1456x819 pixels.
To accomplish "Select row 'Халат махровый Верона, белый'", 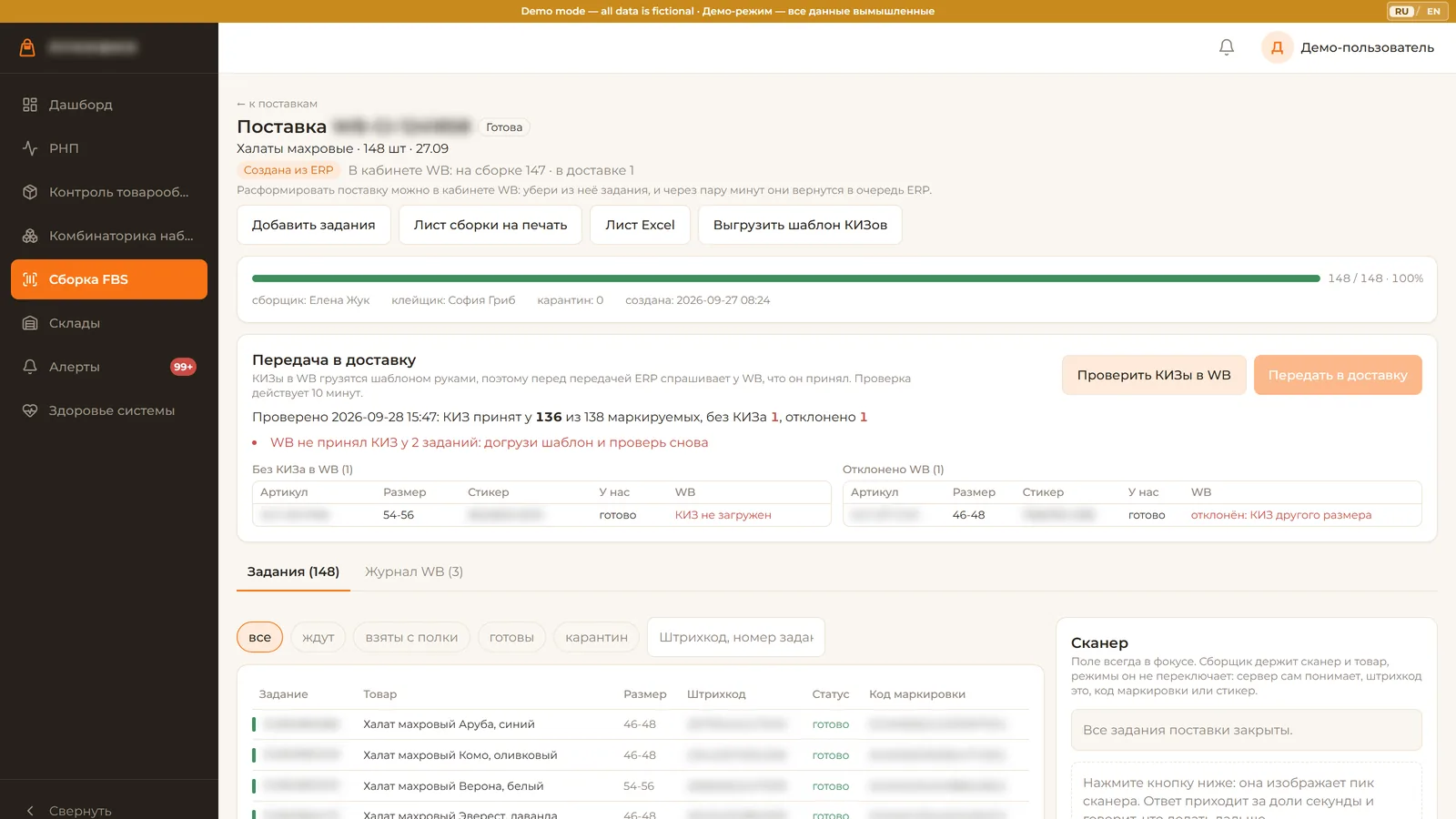I will (x=641, y=786).
